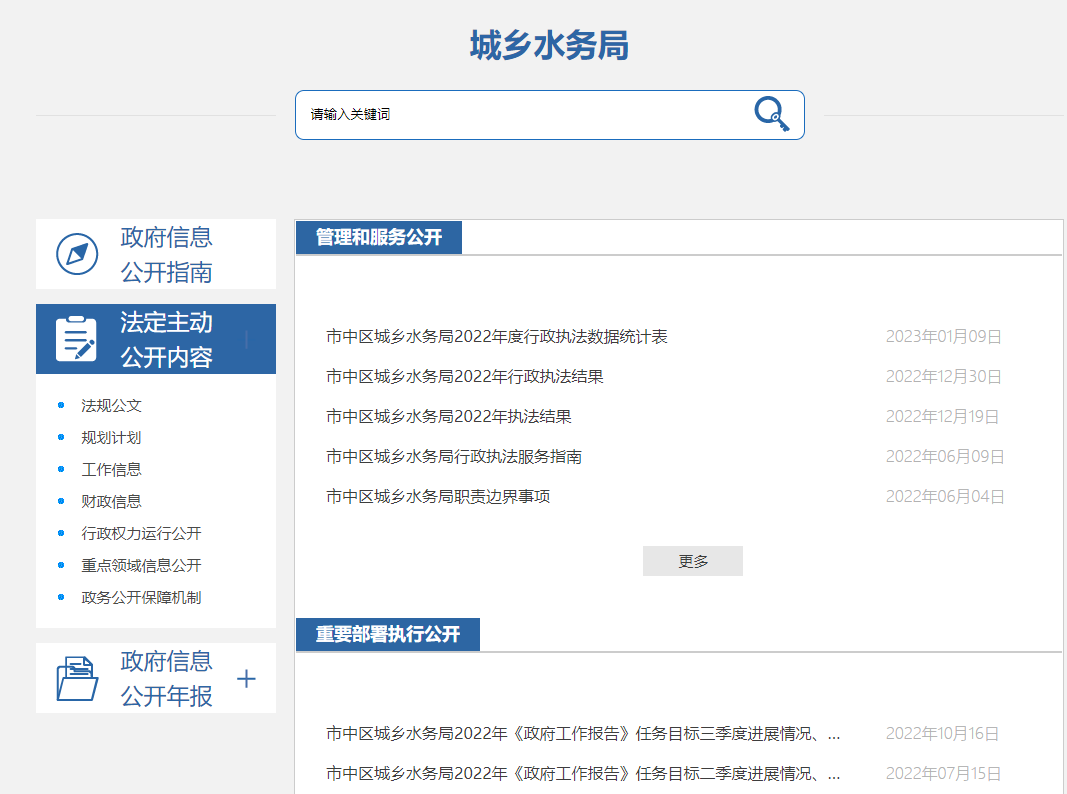Open 重点领域信息公开 in the sidebar
This screenshot has height=794, width=1067.
coord(142,565)
